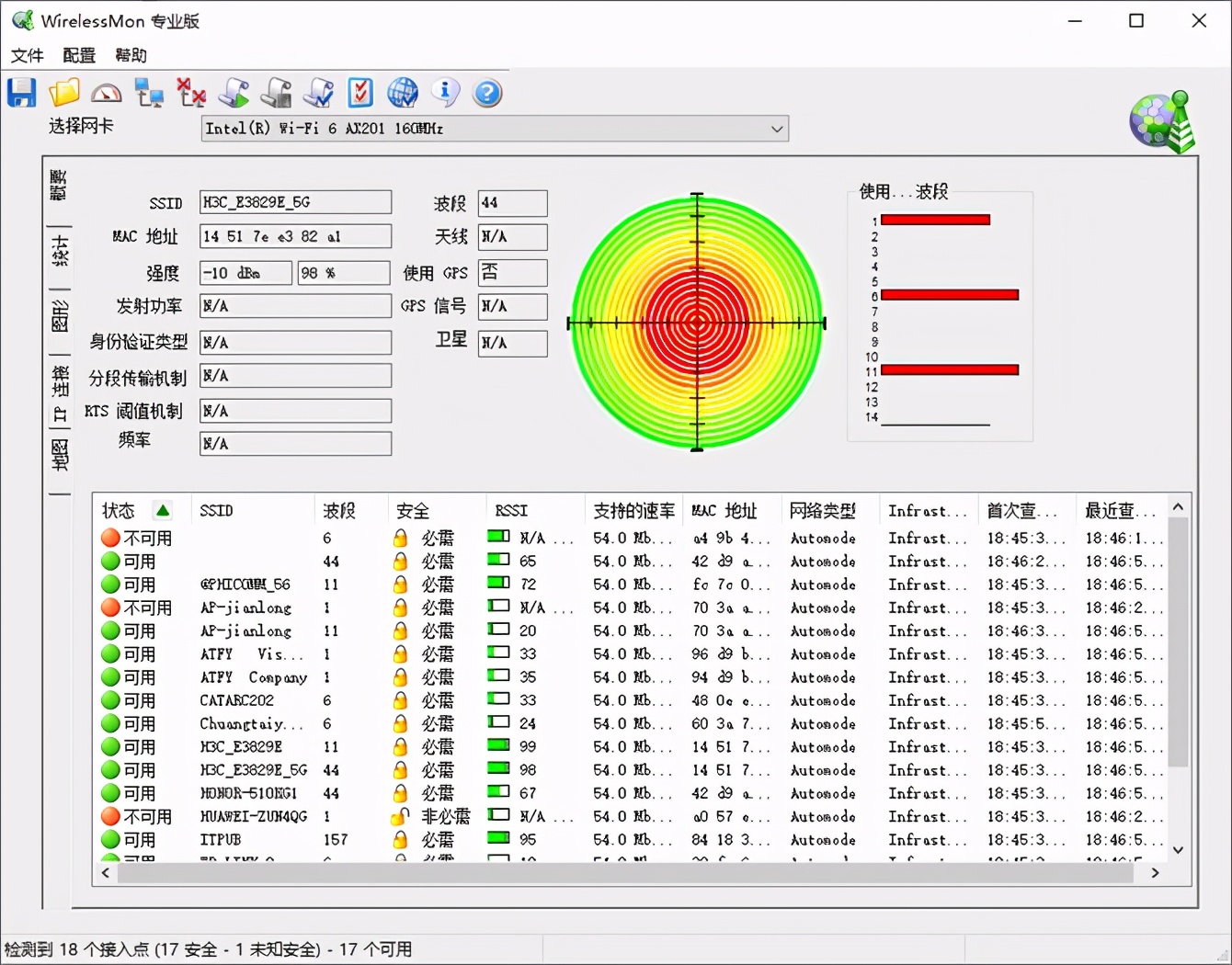
Task: Click channel 6 usage bar
Action: click(949, 294)
